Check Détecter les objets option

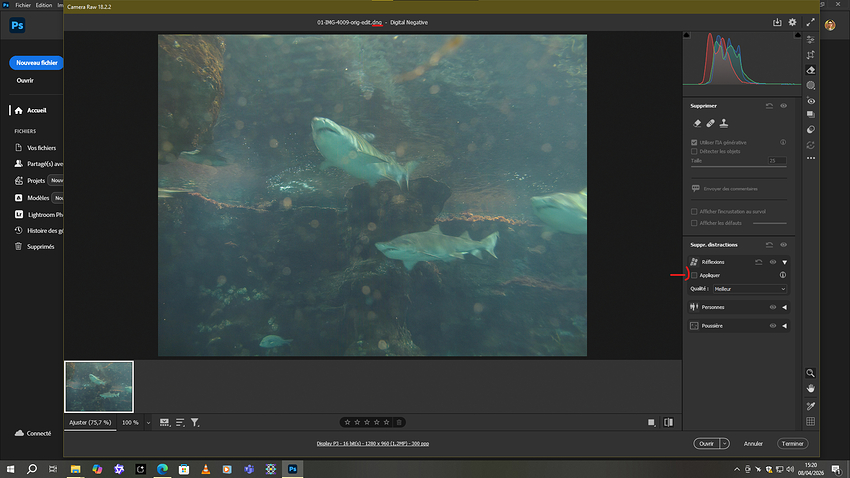pos(695,151)
